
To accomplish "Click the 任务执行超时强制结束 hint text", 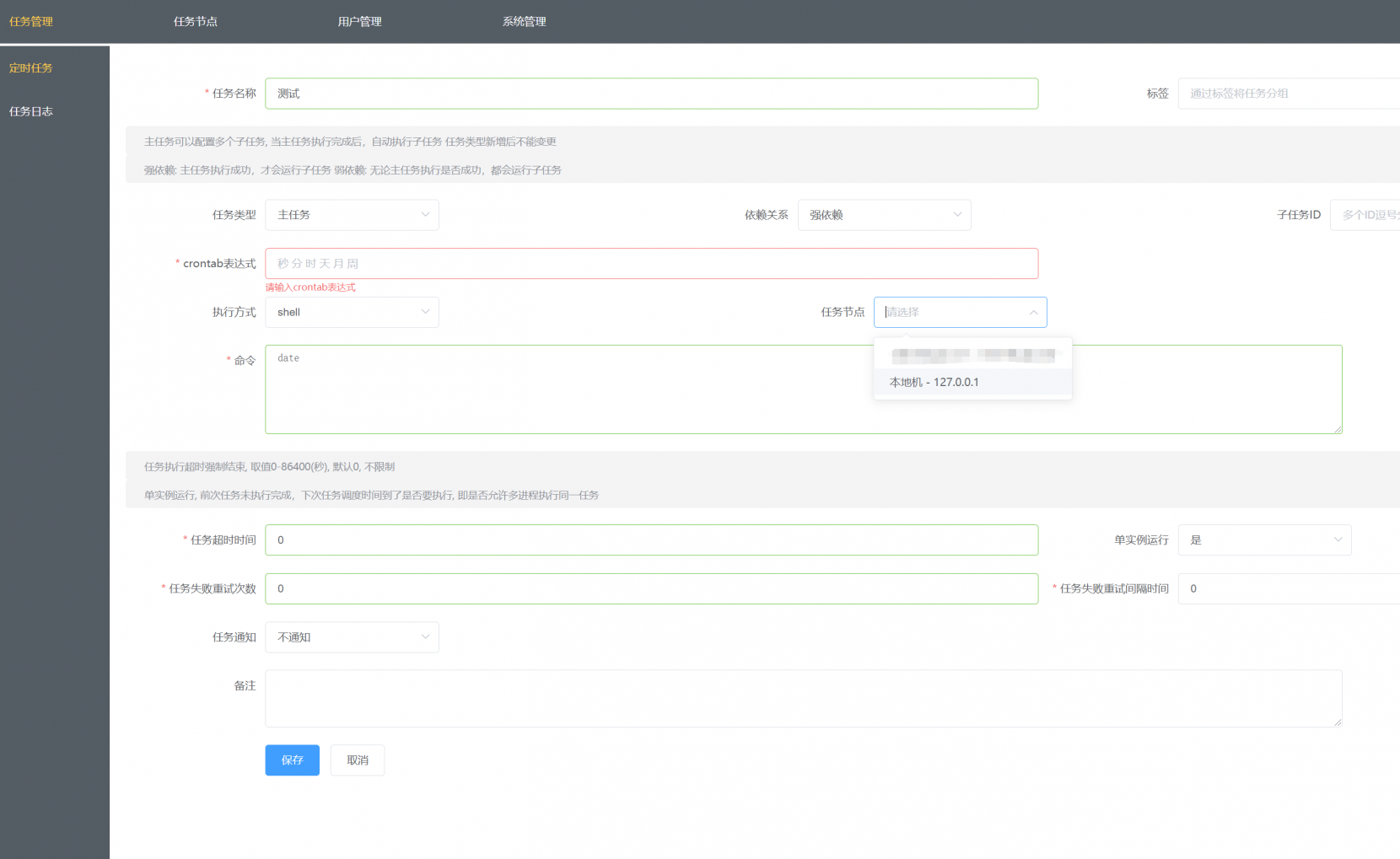I will pyautogui.click(x=269, y=467).
